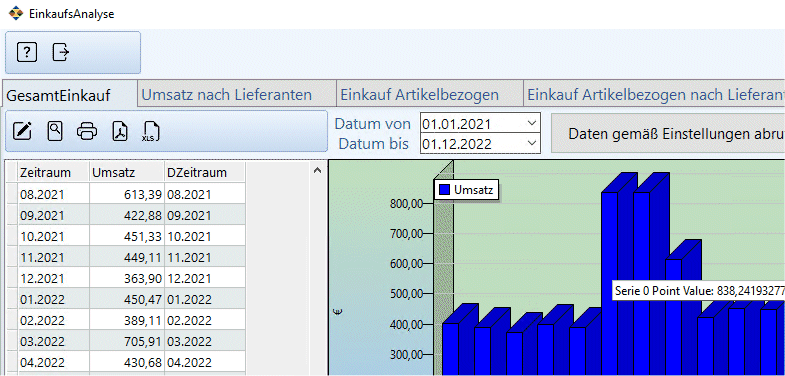The image size is (785, 376).
Task: Click the exit door icon
Action: [x=61, y=52]
